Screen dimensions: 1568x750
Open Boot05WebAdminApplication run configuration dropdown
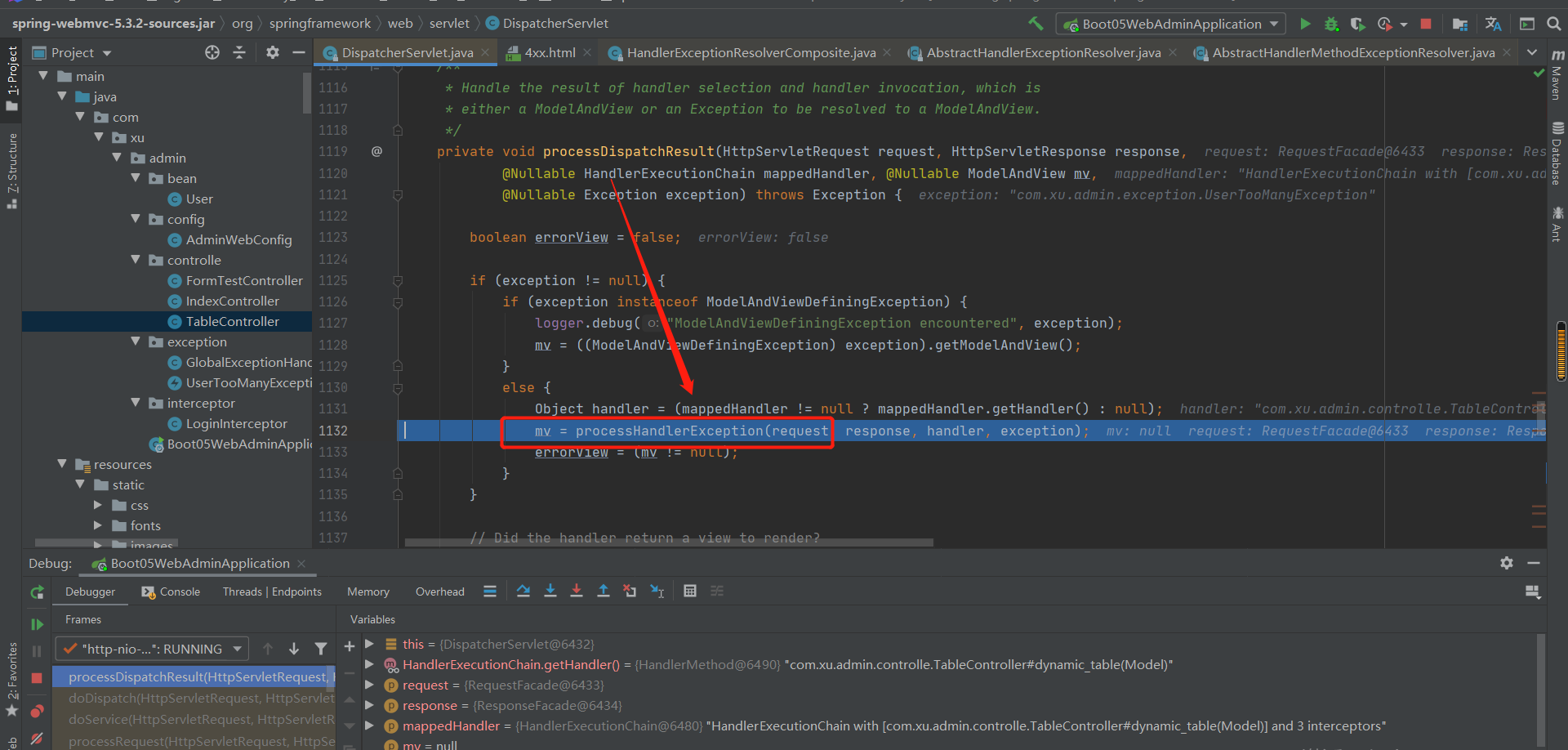point(1171,24)
